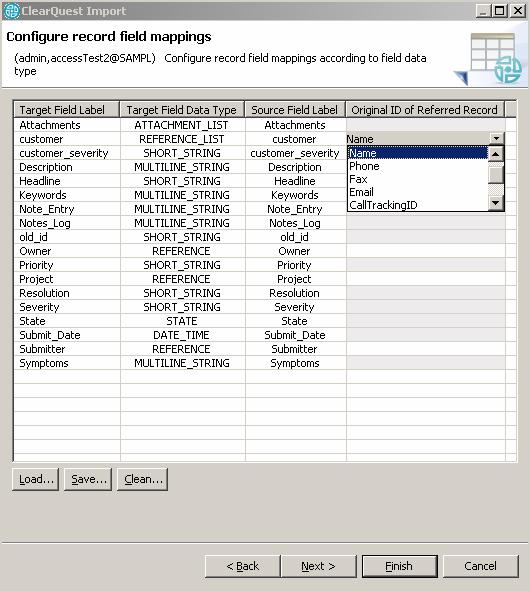
Task: Click the dropdown list scroll up arrow
Action: point(496,154)
